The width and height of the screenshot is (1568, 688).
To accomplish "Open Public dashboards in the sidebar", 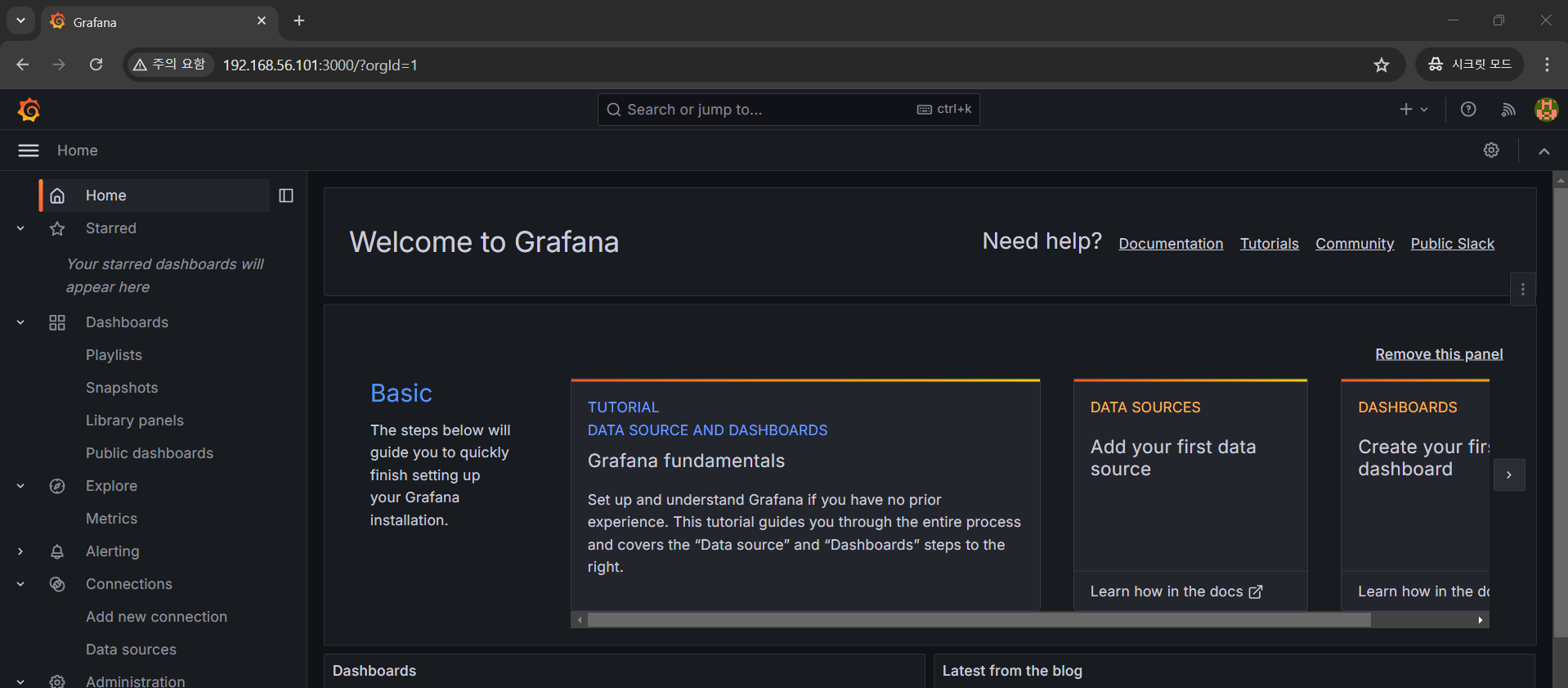I will [x=150, y=453].
